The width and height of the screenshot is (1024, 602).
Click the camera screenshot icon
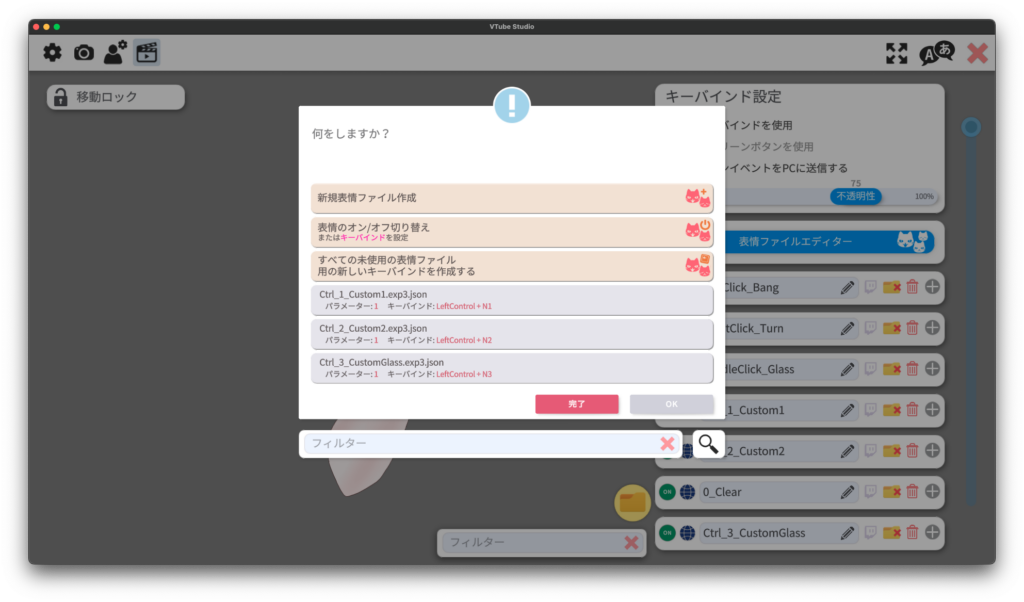tap(84, 53)
